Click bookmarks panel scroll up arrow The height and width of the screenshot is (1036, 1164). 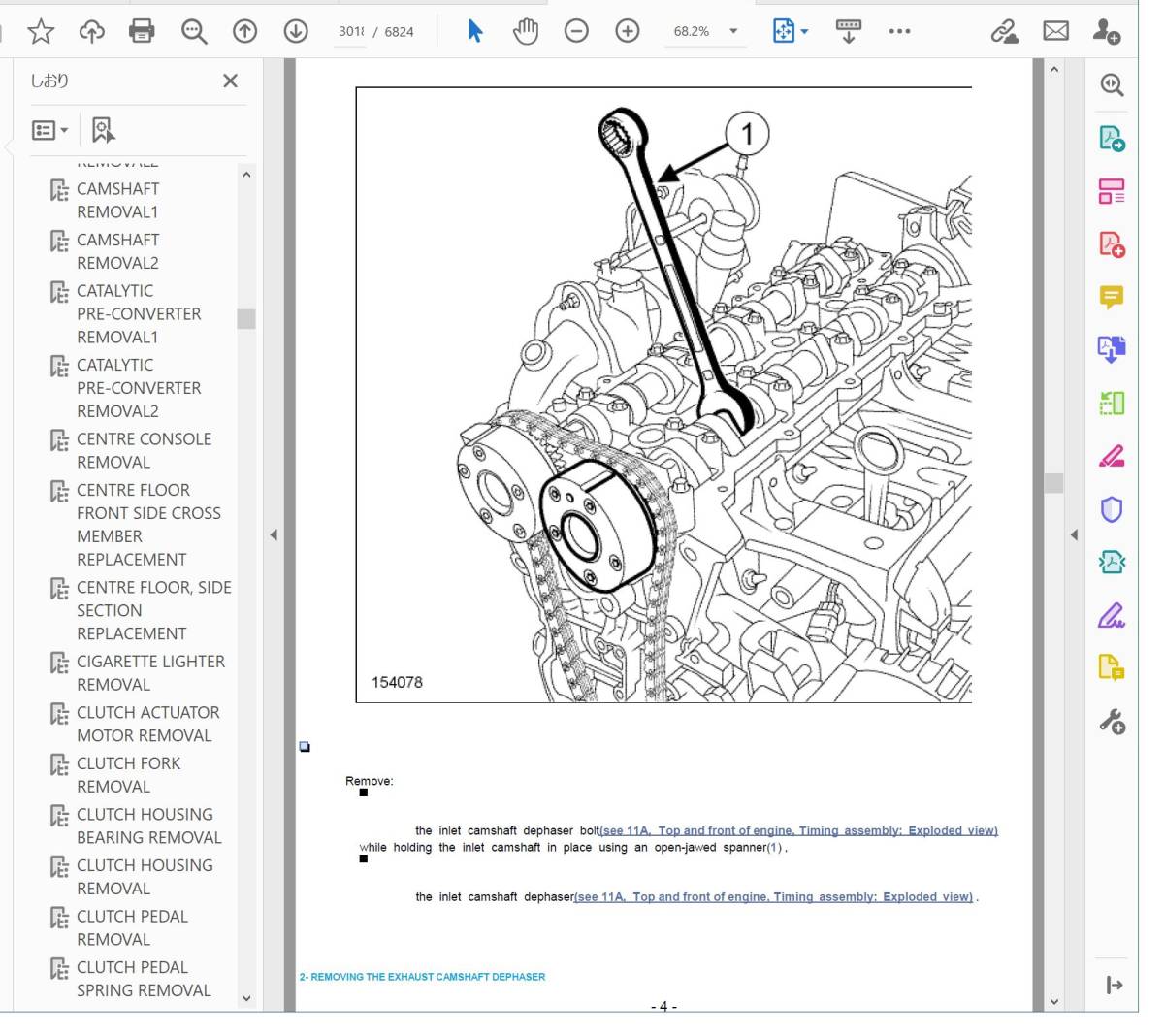246,175
